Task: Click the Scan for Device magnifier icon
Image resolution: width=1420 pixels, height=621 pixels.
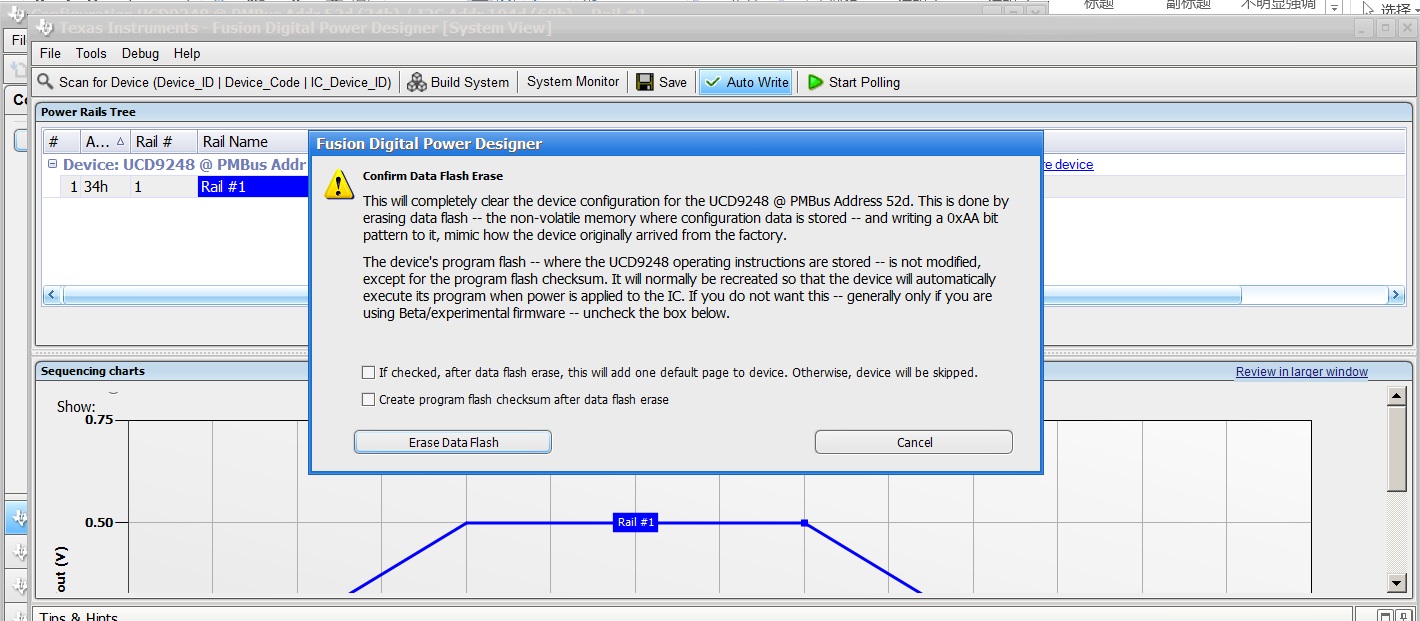Action: pyautogui.click(x=45, y=82)
